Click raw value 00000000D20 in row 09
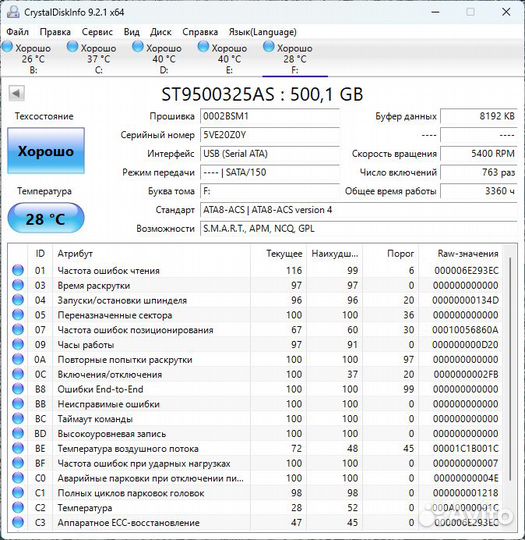Image resolution: width=525 pixels, height=540 pixels. pyautogui.click(x=465, y=345)
